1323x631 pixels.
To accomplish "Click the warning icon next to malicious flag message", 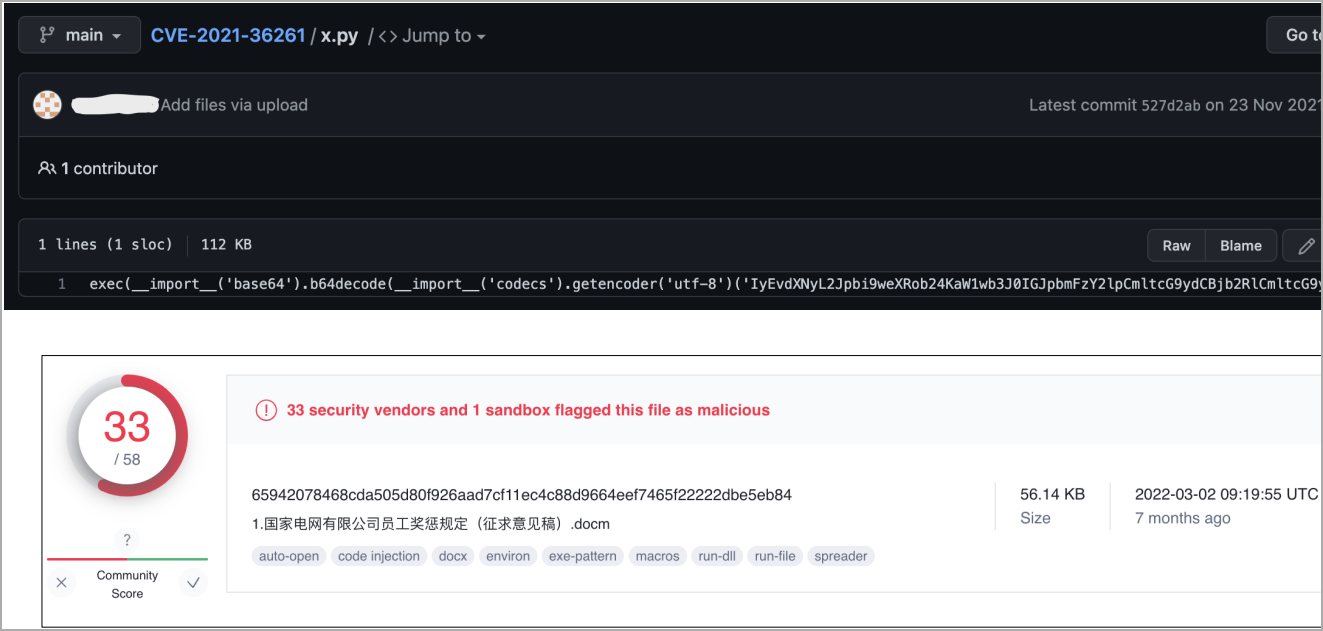I will pos(266,410).
